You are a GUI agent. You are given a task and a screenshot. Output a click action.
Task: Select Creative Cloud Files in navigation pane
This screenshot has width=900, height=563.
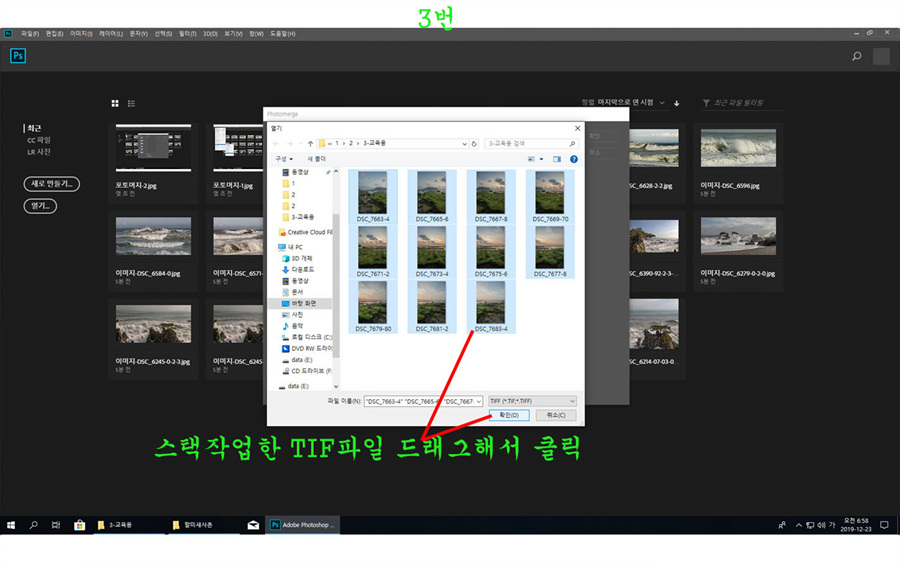click(305, 232)
